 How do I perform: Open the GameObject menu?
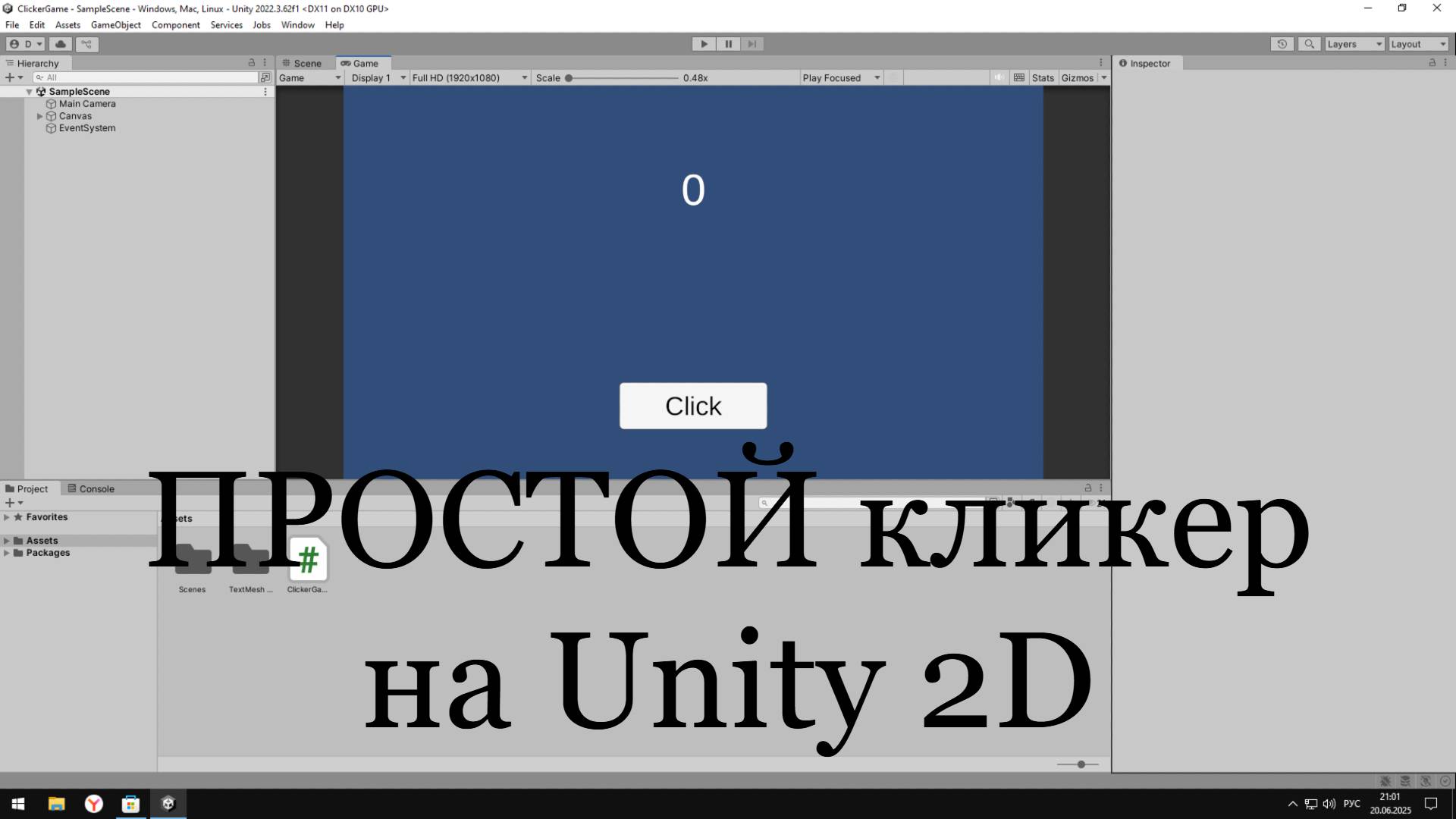[115, 24]
